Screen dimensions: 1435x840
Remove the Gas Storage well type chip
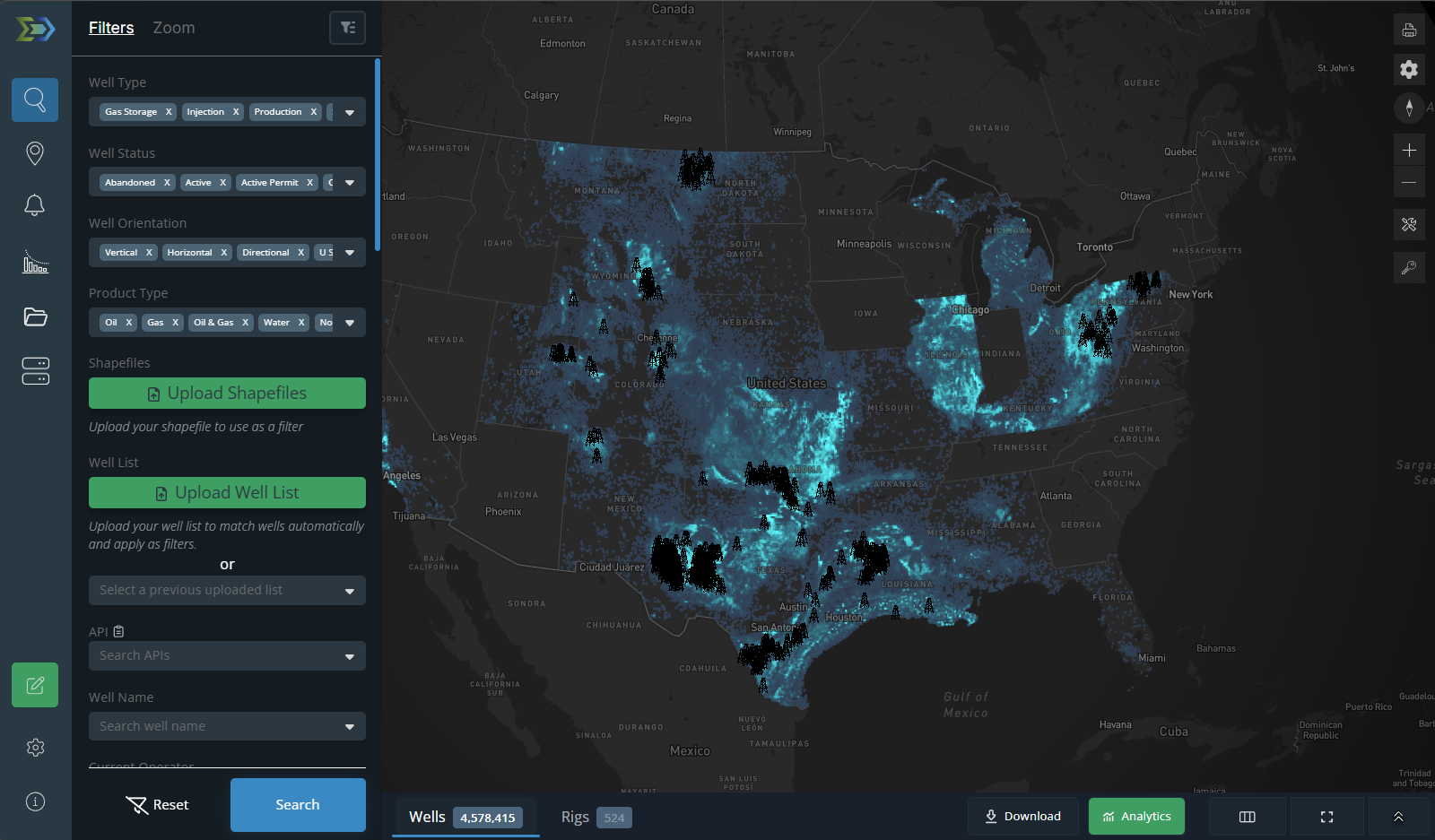tap(169, 112)
